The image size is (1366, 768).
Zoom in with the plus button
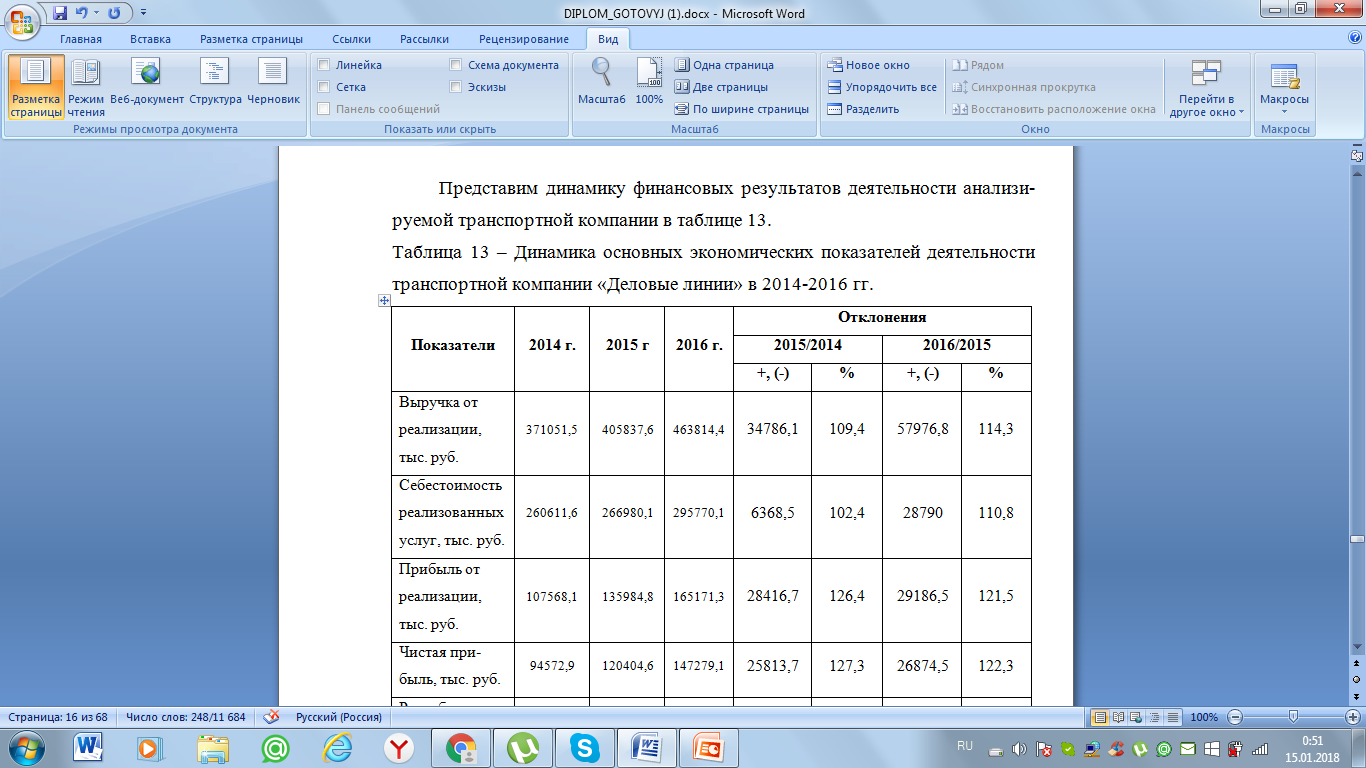click(1354, 717)
